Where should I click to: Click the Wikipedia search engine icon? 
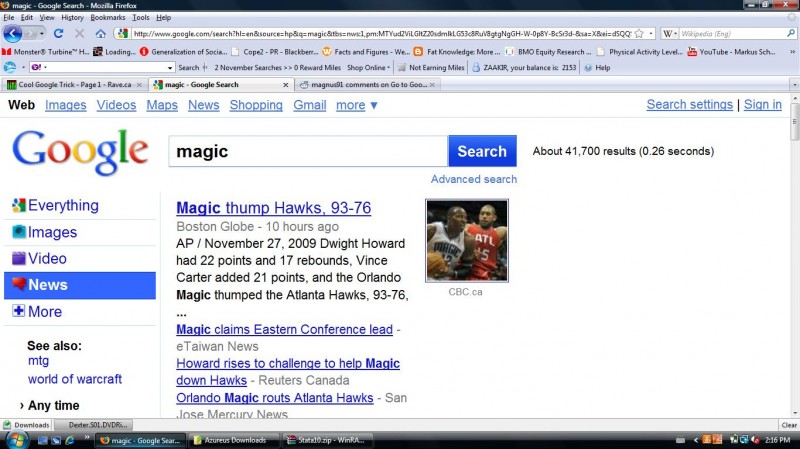[x=667, y=34]
